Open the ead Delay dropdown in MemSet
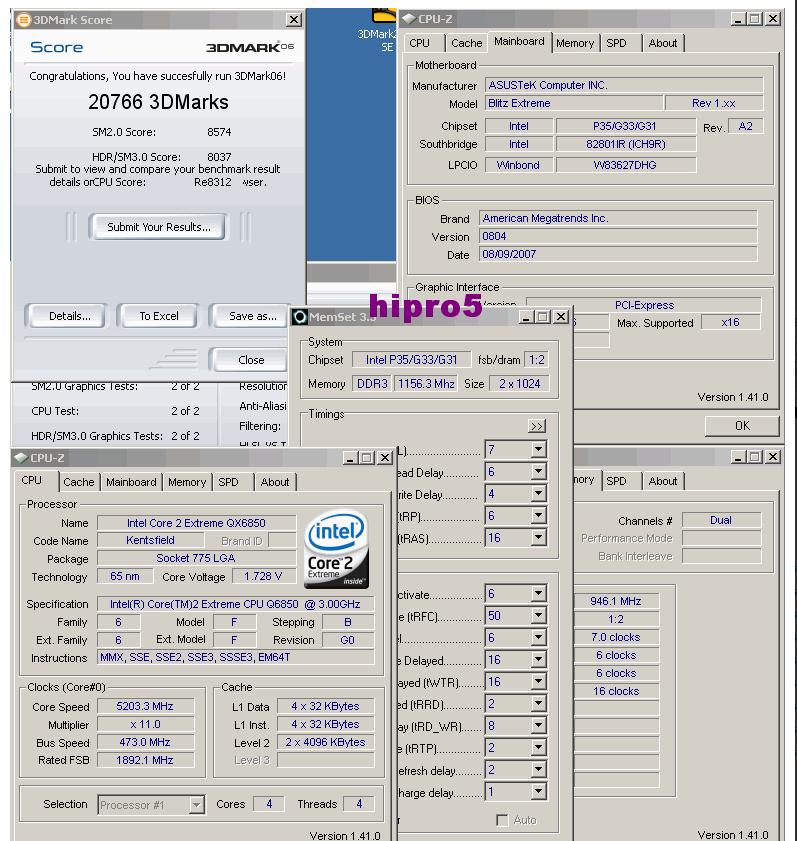This screenshot has height=841, width=797. (538, 471)
